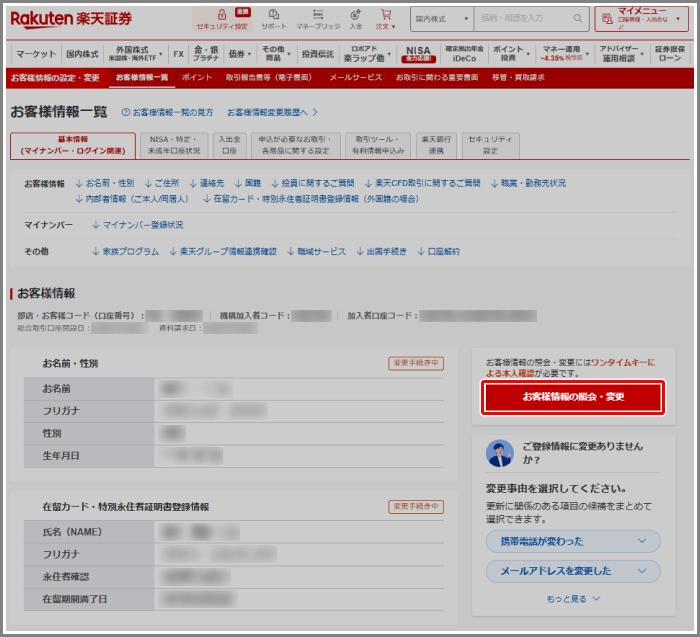
Task: Jump to 楽天グループ情報連携確認 section
Action: coord(223,252)
